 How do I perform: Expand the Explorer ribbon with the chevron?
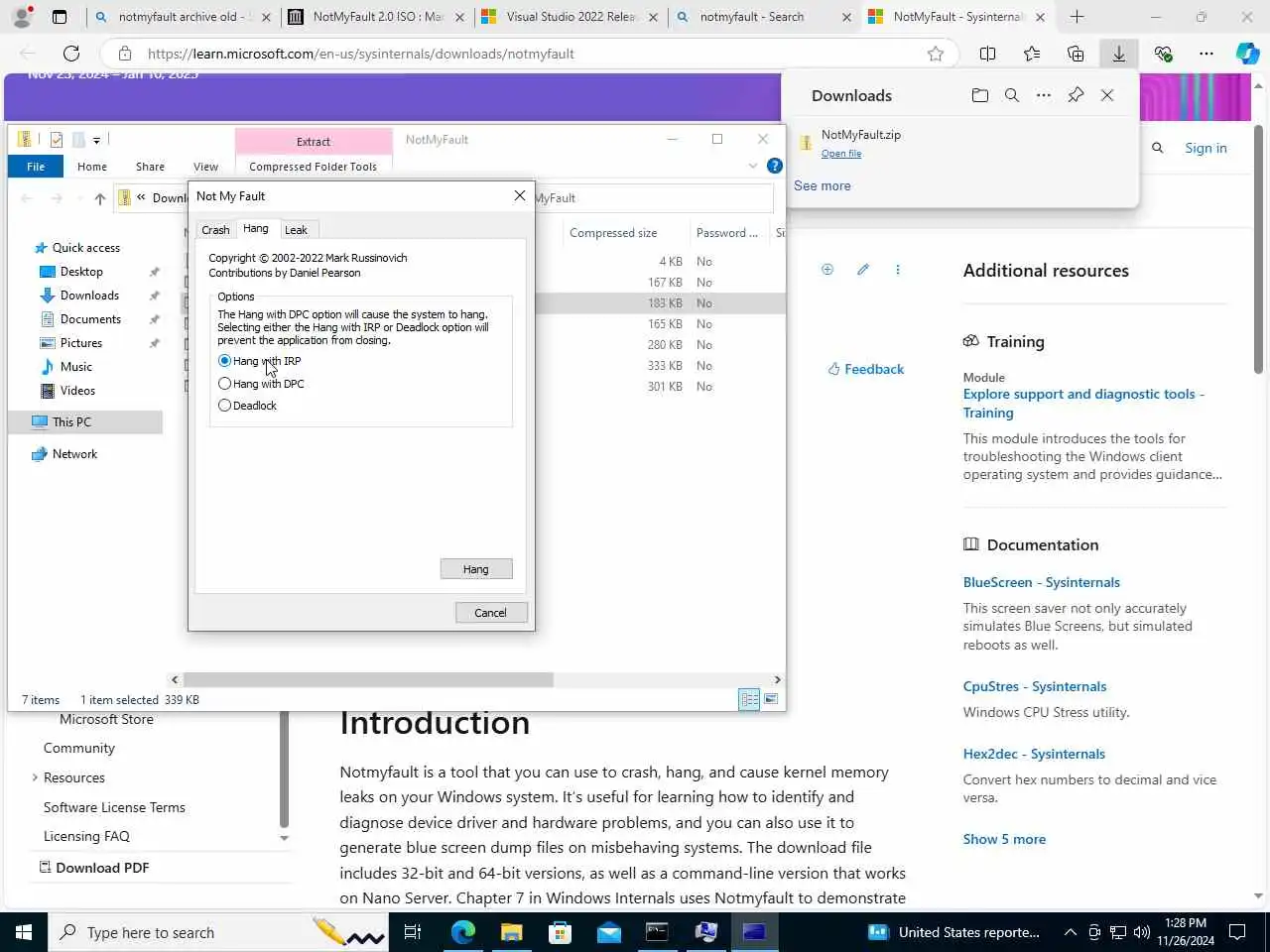(753, 166)
